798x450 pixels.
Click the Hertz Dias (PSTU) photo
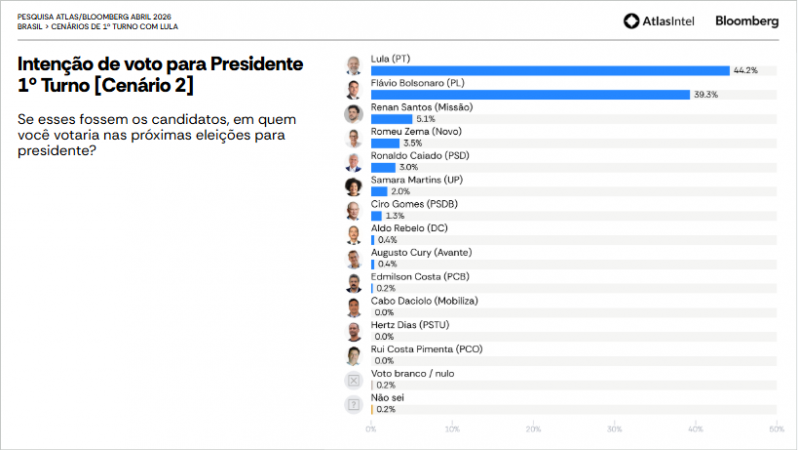tap(353, 331)
